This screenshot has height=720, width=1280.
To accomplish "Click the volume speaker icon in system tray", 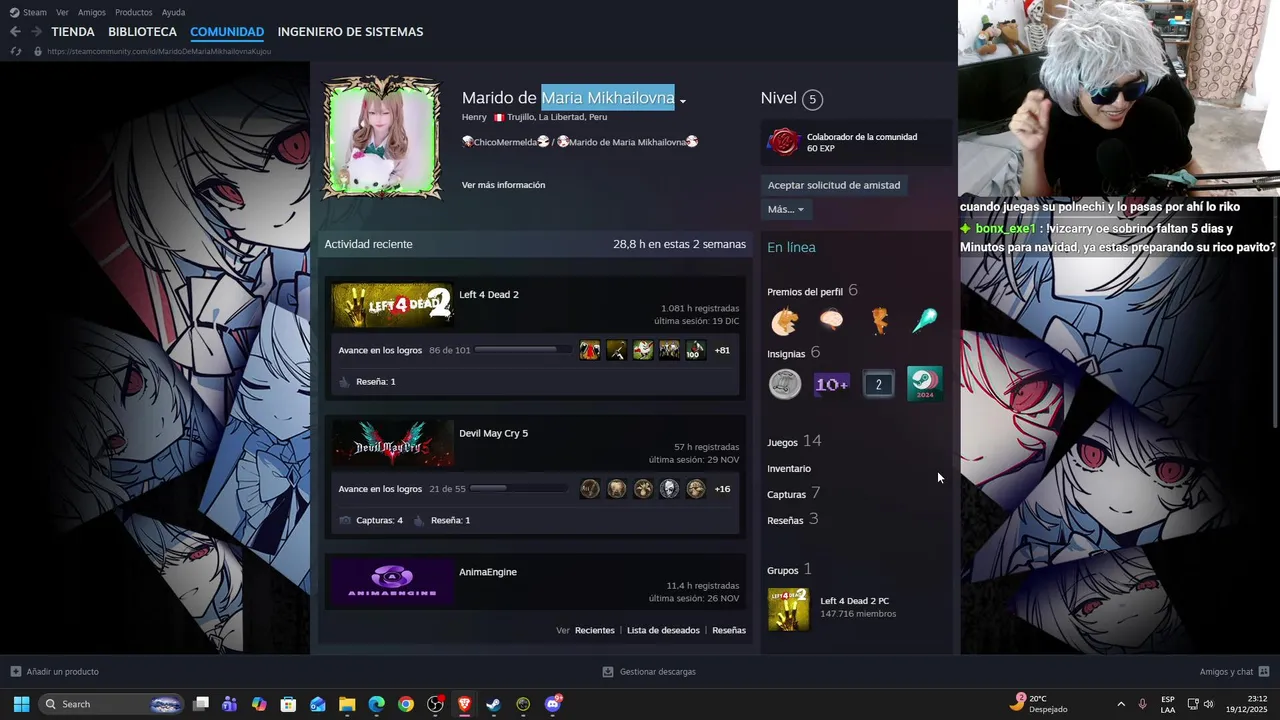I will coord(1208,704).
